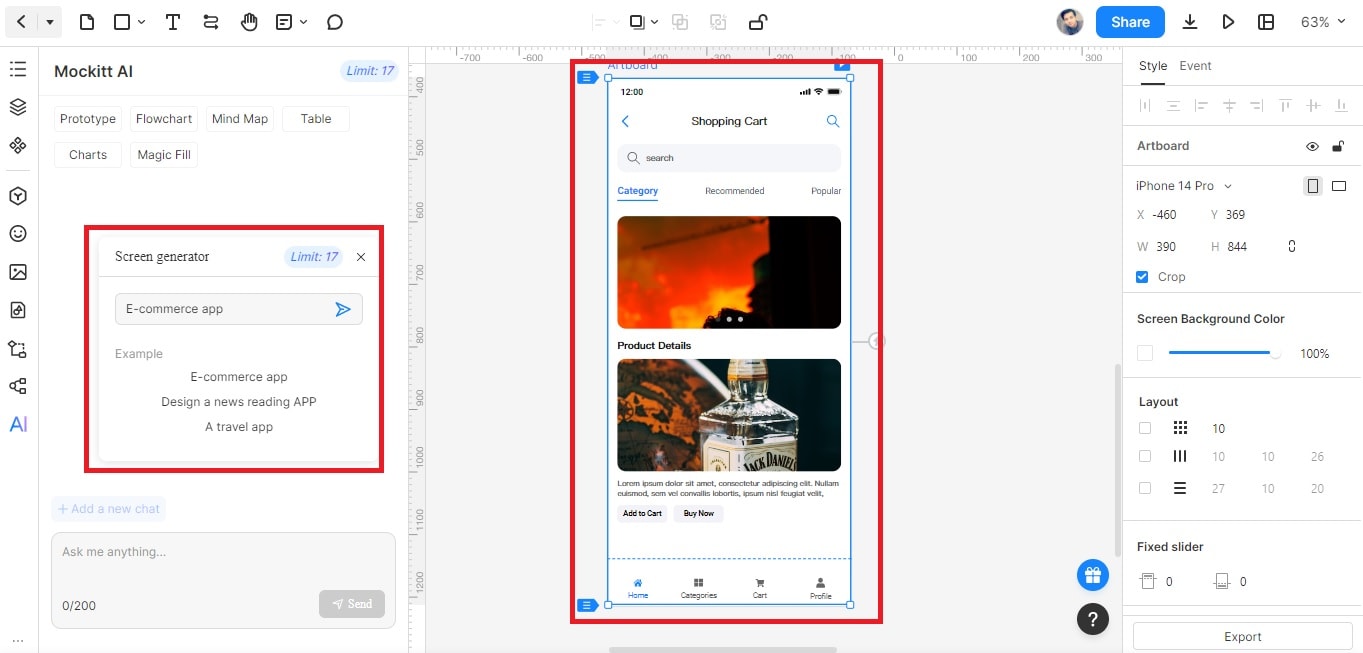Viewport: 1363px width, 653px height.
Task: Select the sticky note tool
Action: [x=284, y=21]
